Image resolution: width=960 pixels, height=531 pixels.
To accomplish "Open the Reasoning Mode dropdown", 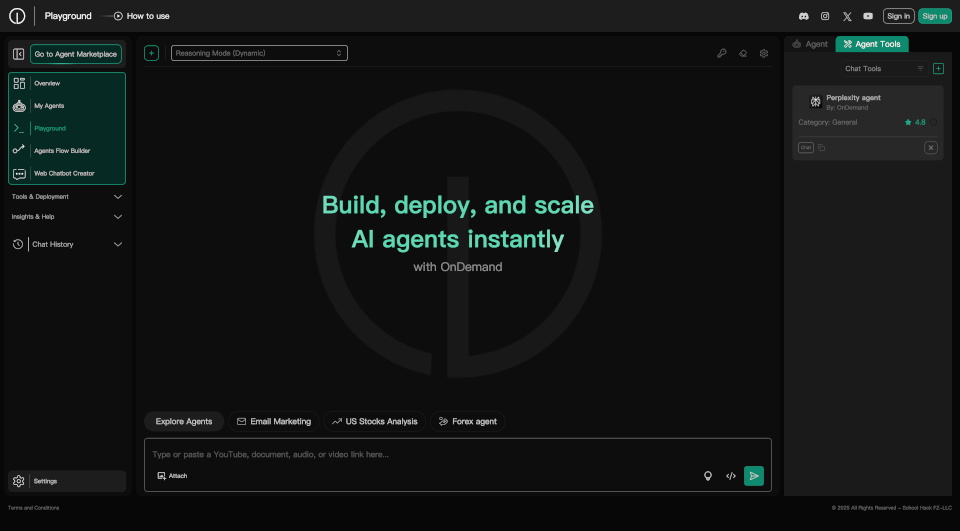I will tap(259, 53).
